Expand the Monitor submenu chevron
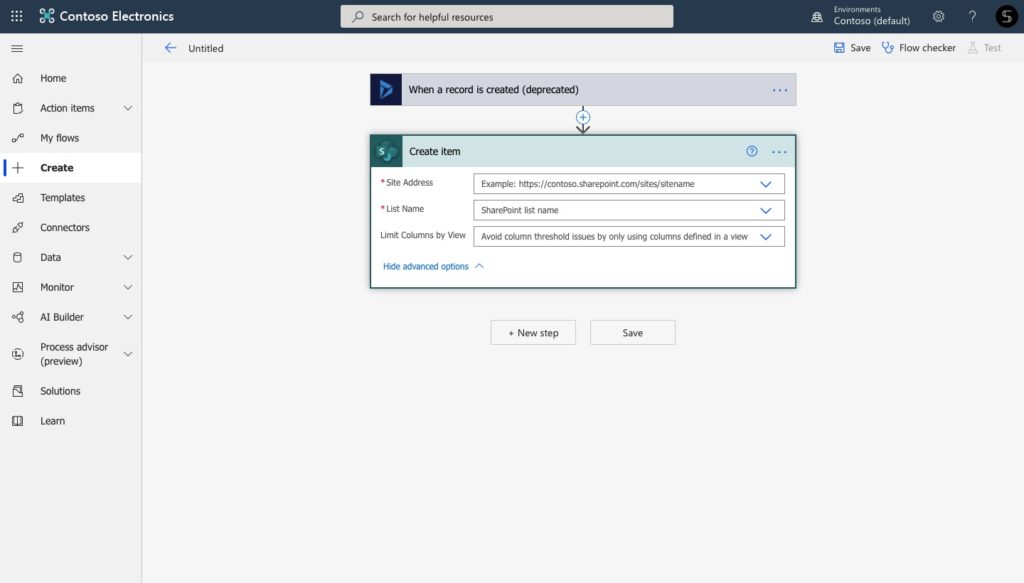 [128, 287]
